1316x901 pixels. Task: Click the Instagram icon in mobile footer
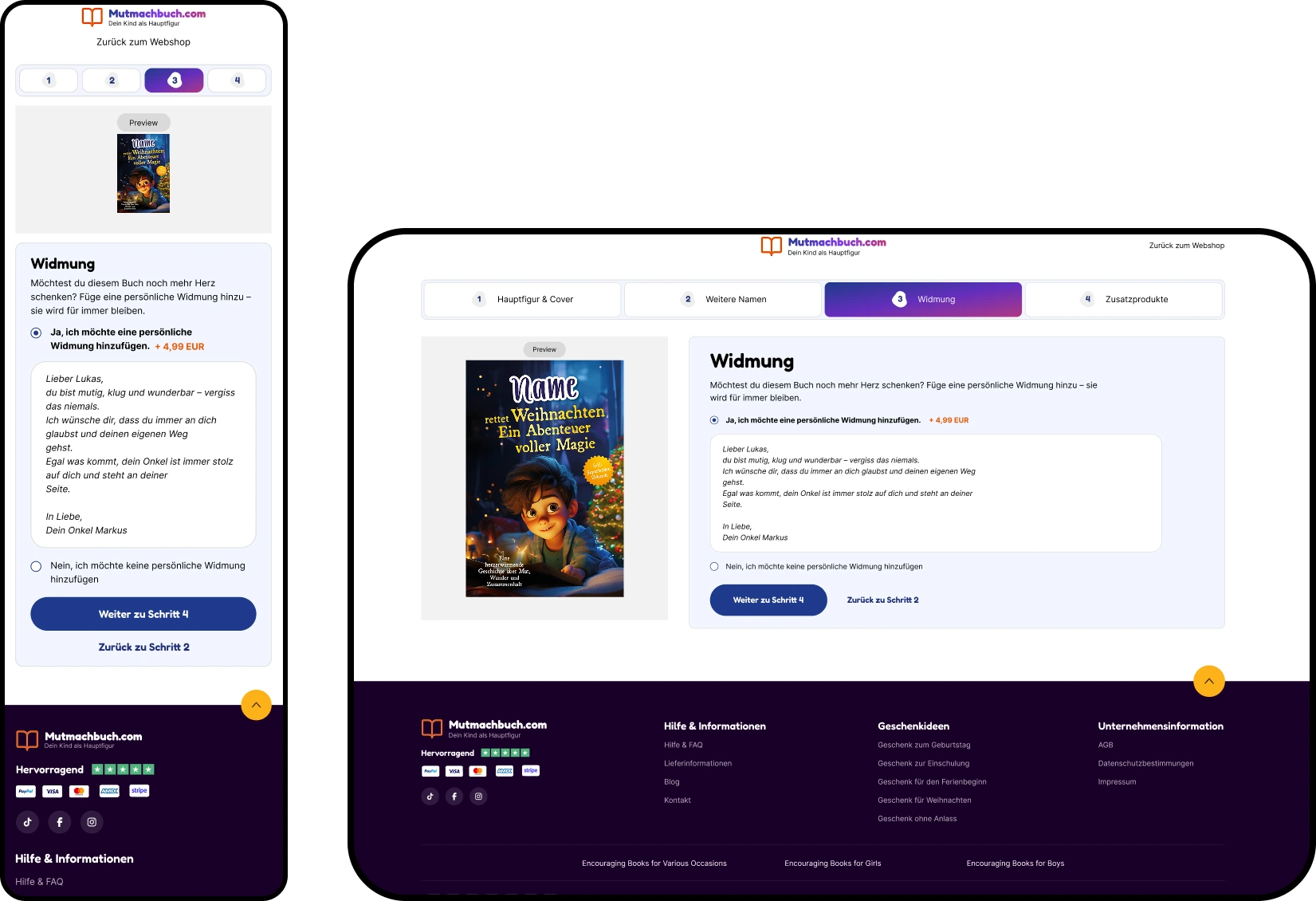92,822
